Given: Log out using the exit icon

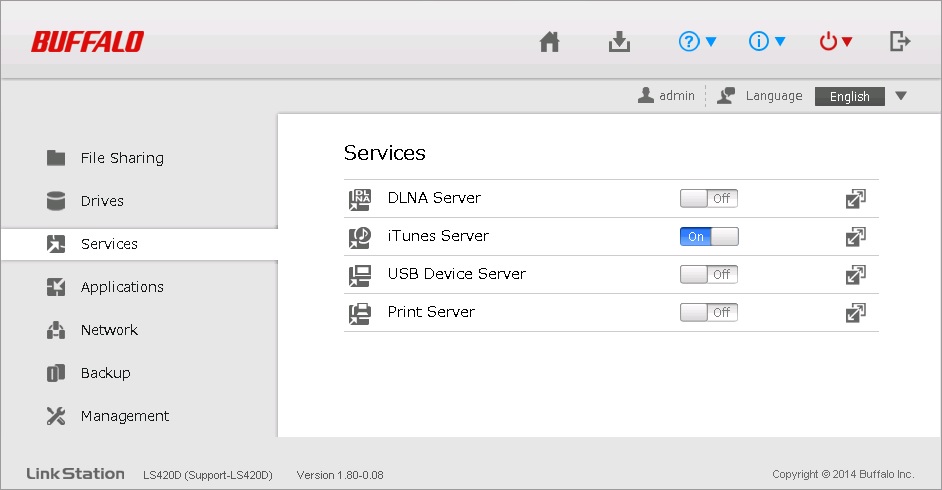Looking at the screenshot, I should pos(899,41).
